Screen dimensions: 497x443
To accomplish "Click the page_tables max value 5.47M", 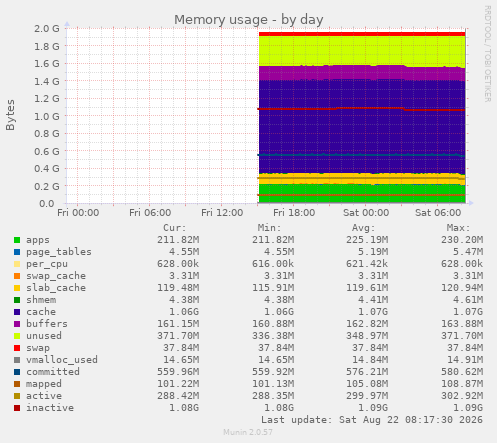I will 468,252.
